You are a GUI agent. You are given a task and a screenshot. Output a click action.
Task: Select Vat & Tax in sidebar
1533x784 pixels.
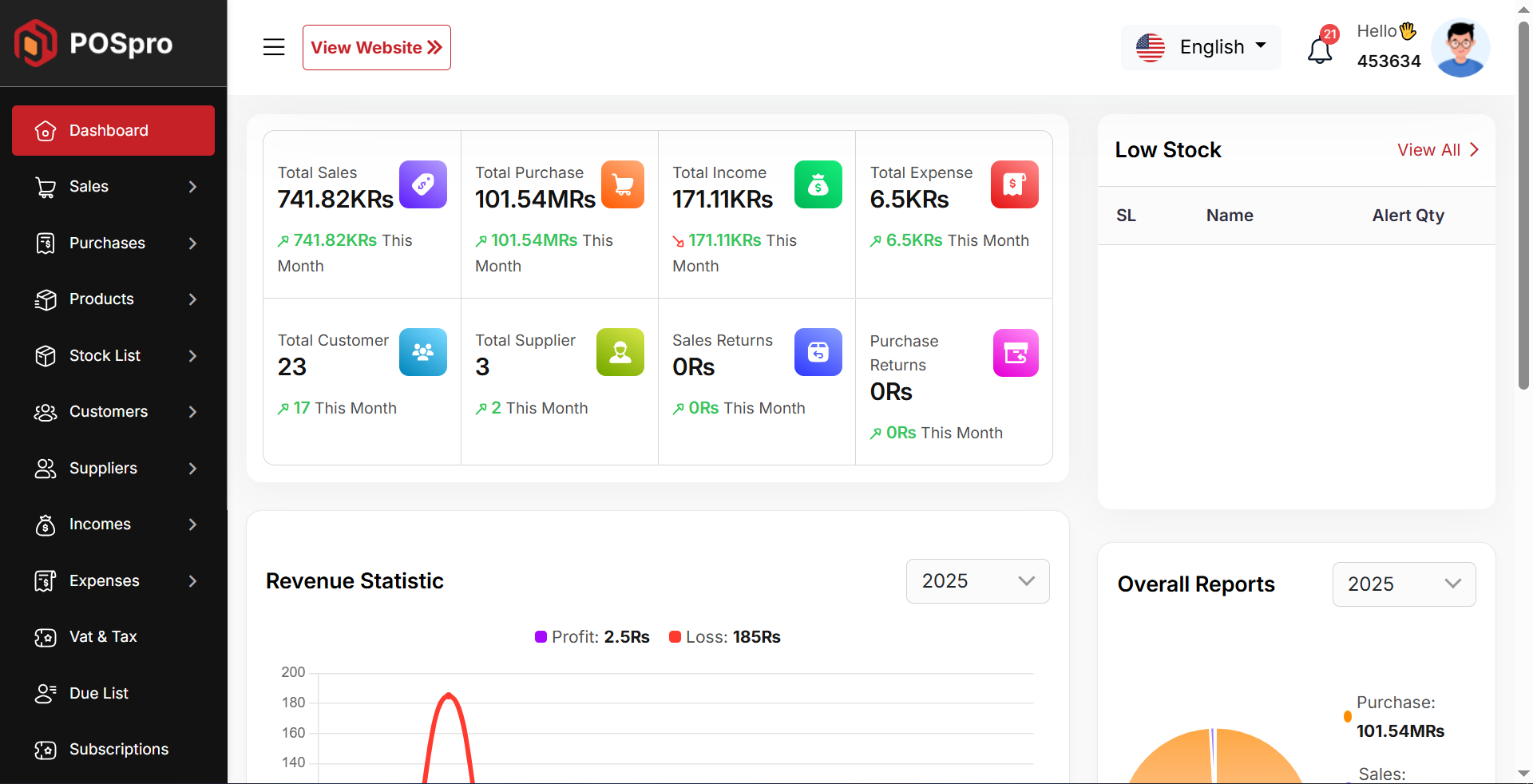pos(103,636)
